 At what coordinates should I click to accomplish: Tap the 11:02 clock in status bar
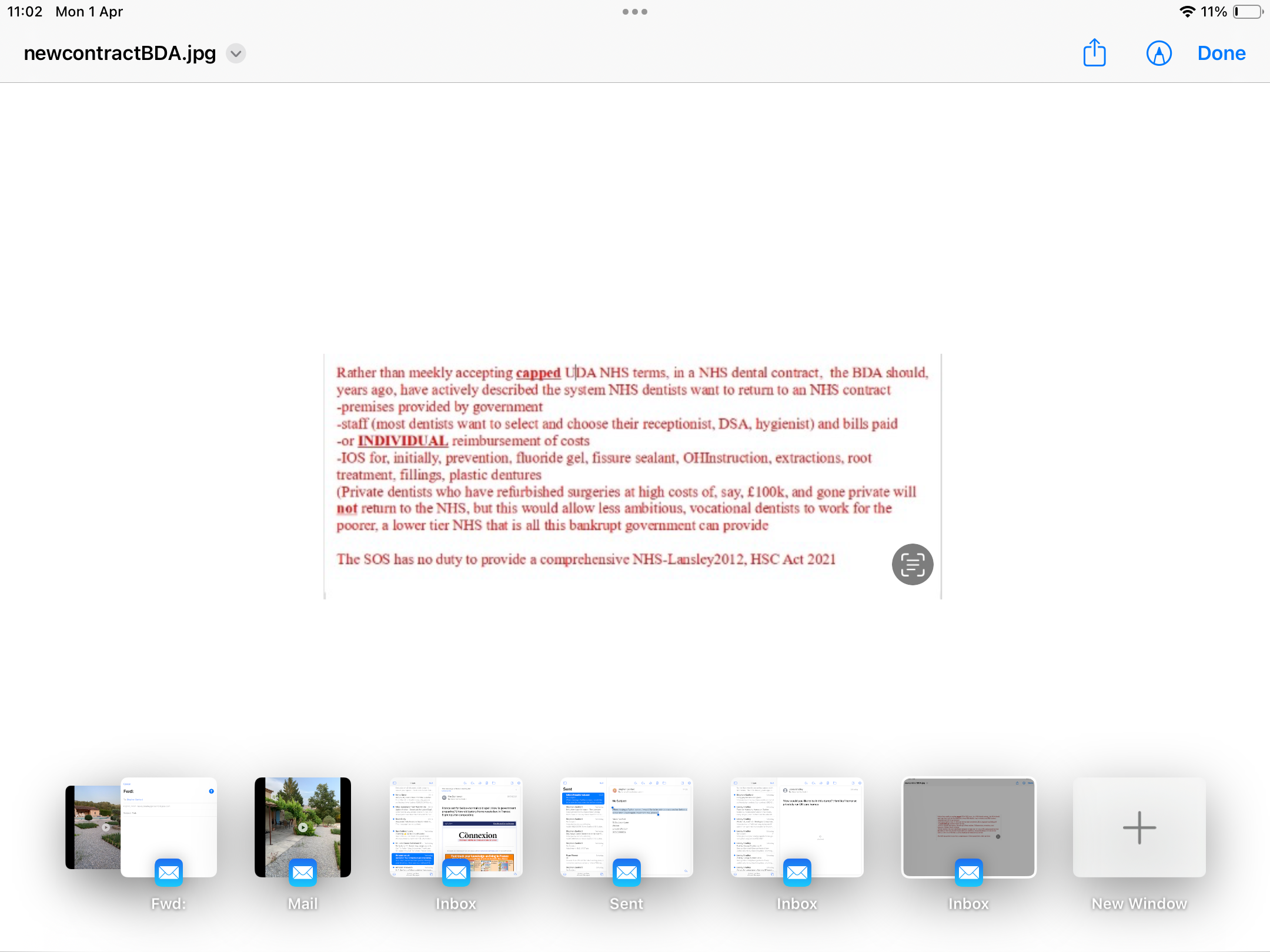tap(25, 12)
